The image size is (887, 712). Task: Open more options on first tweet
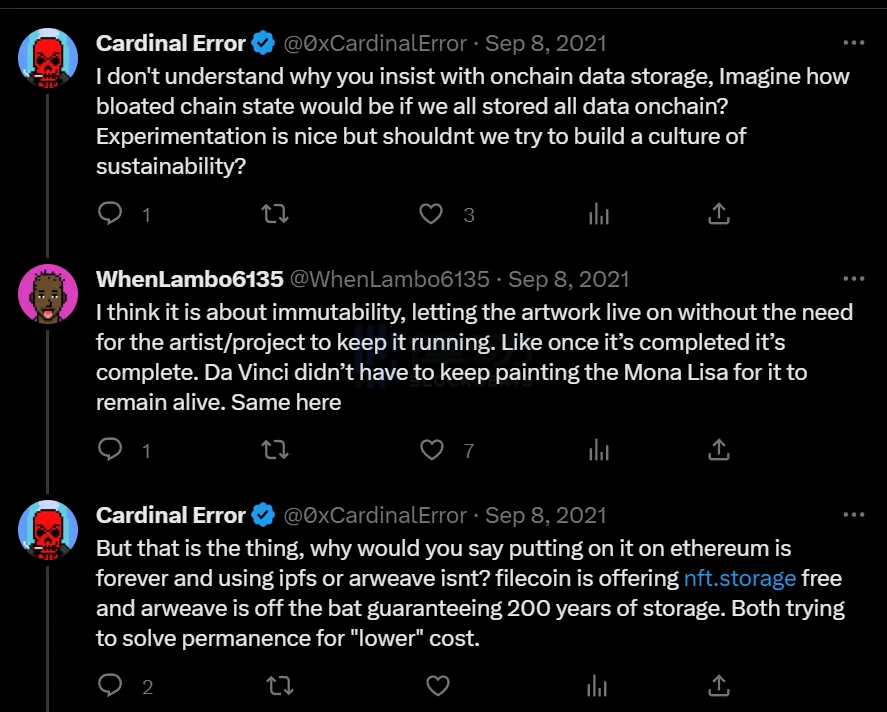tap(854, 42)
